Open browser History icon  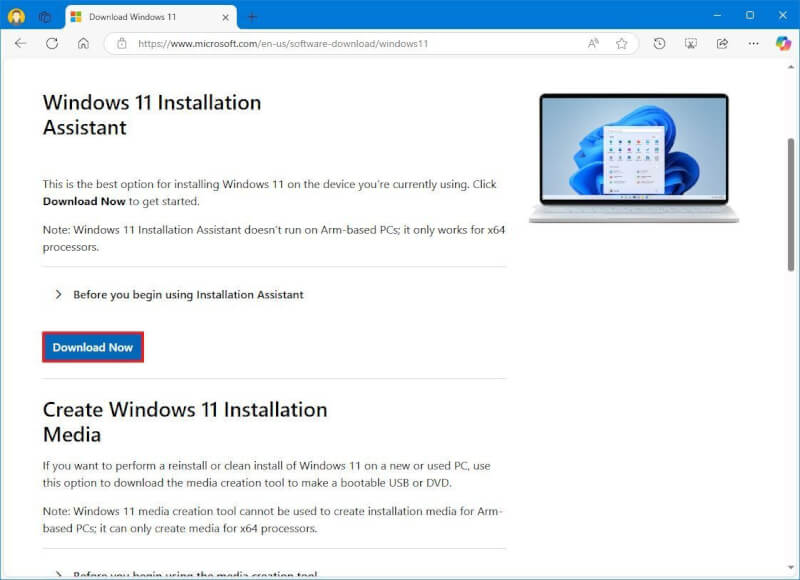coord(659,43)
